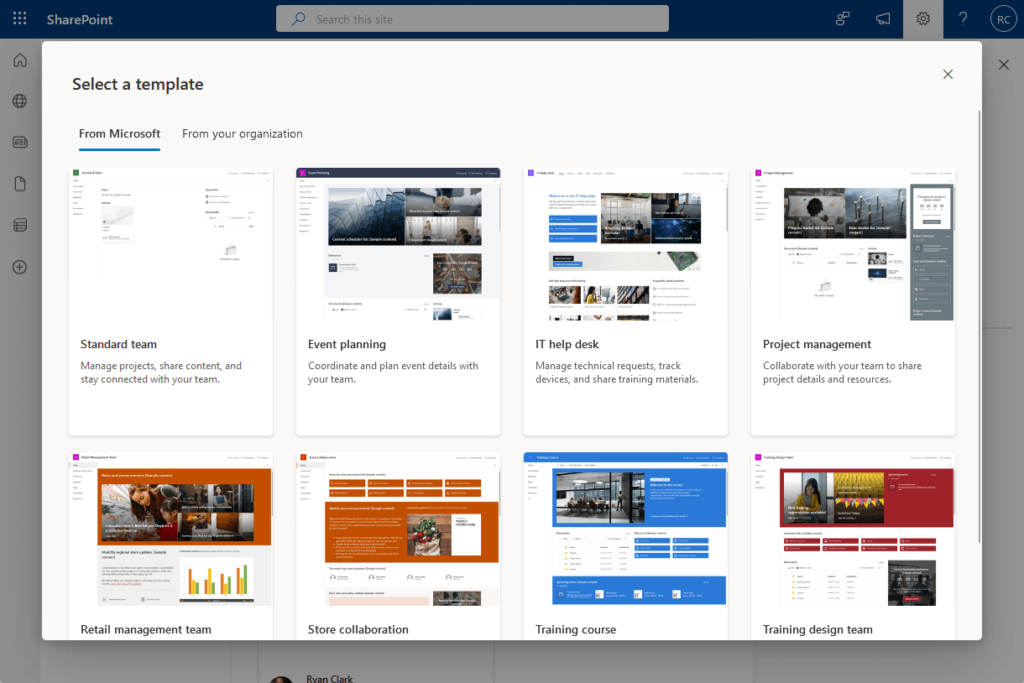Image resolution: width=1024 pixels, height=683 pixels.
Task: Click the Training design team title
Action: [818, 629]
